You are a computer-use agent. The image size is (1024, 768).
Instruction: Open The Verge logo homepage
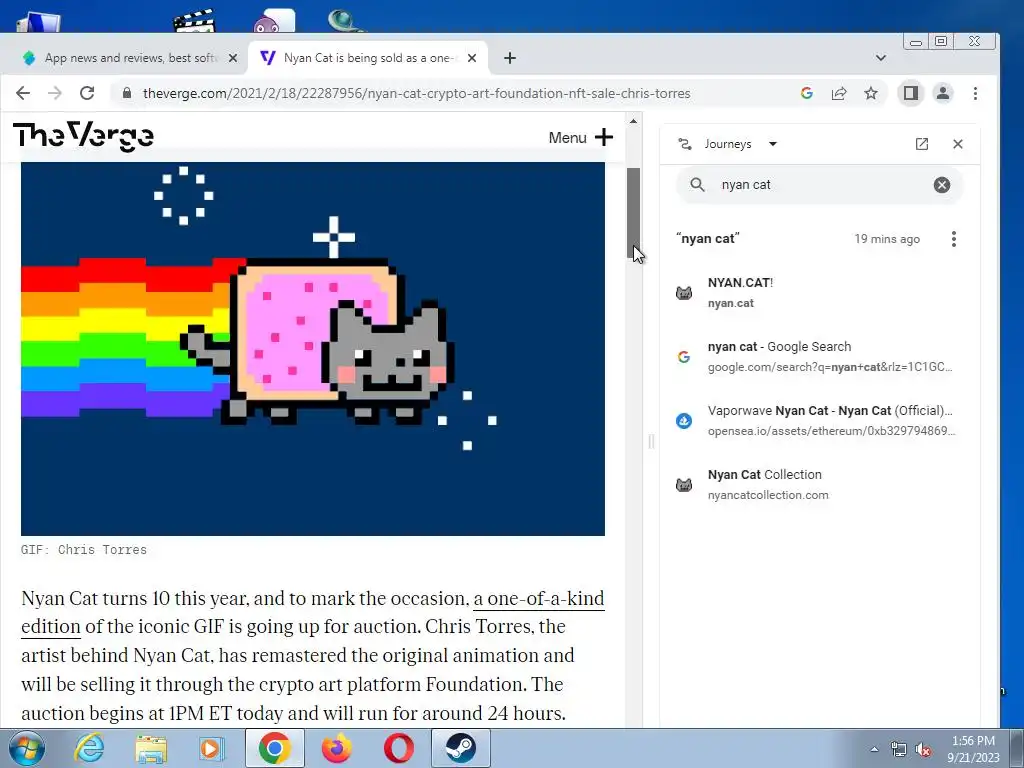pyautogui.click(x=84, y=136)
